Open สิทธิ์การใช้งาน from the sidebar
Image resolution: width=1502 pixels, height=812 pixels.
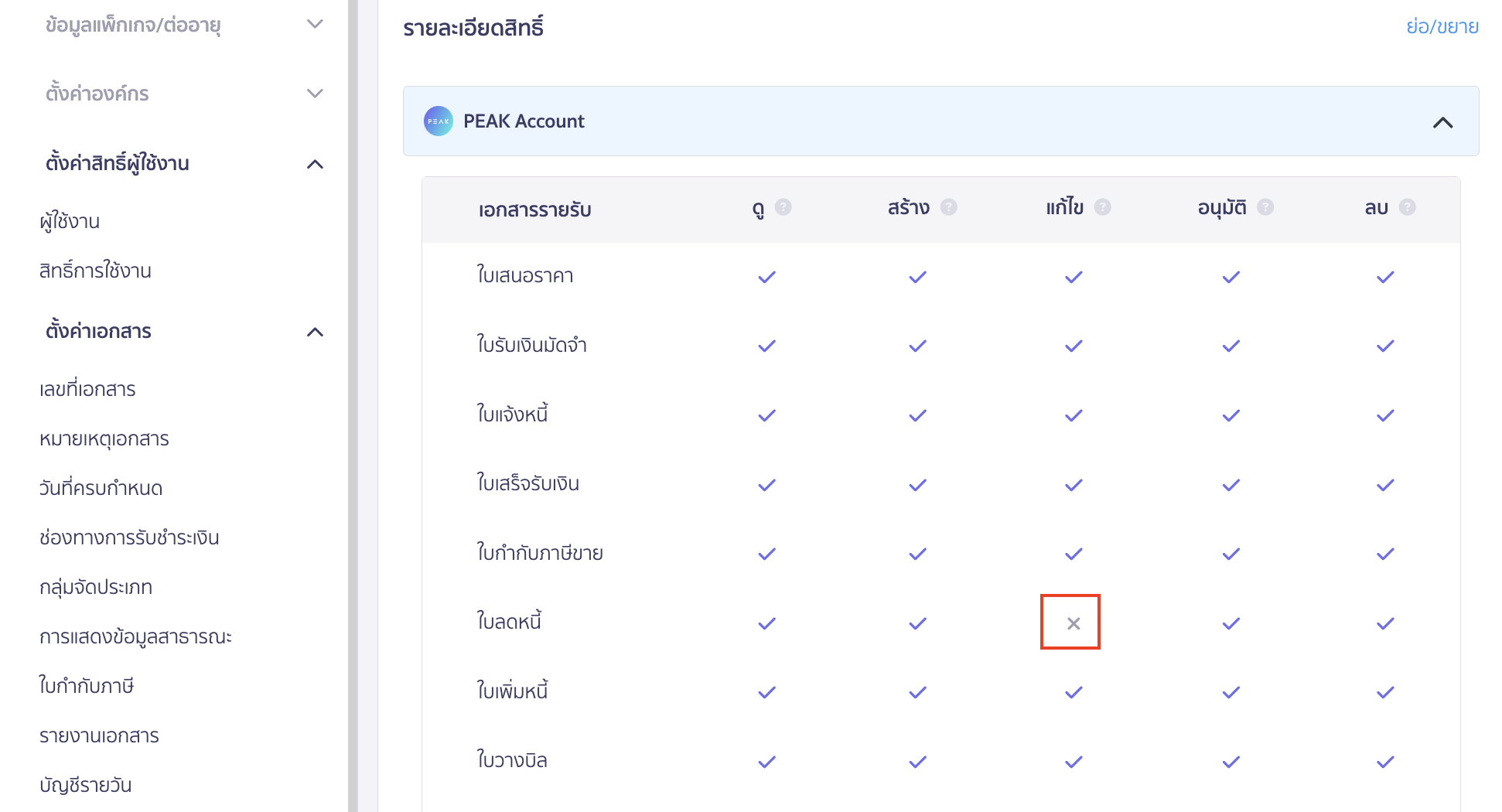(x=96, y=271)
